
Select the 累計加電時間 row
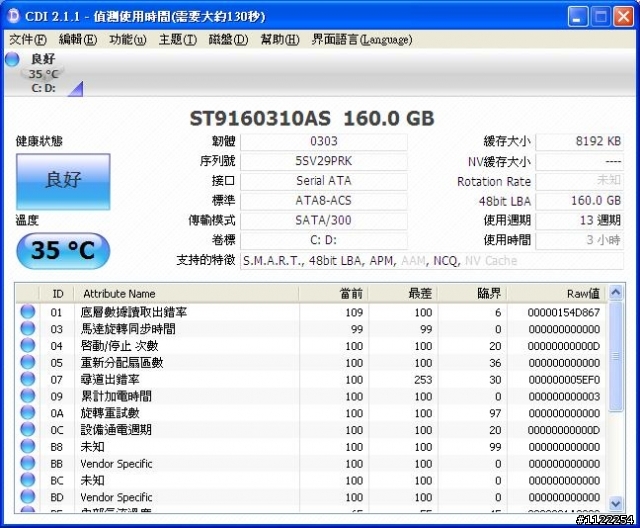click(x=311, y=396)
